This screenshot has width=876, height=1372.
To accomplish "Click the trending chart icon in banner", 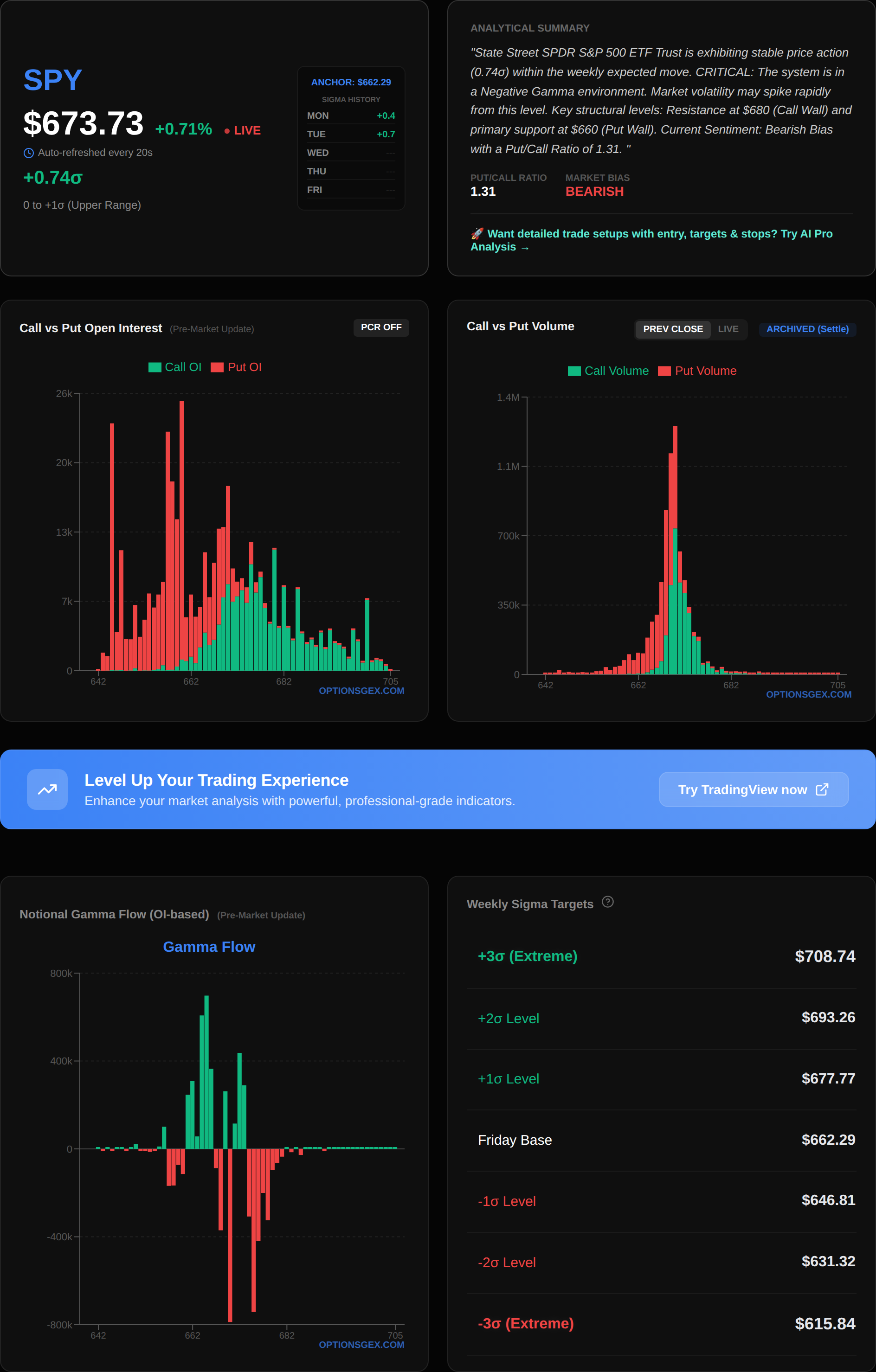I will click(x=47, y=789).
